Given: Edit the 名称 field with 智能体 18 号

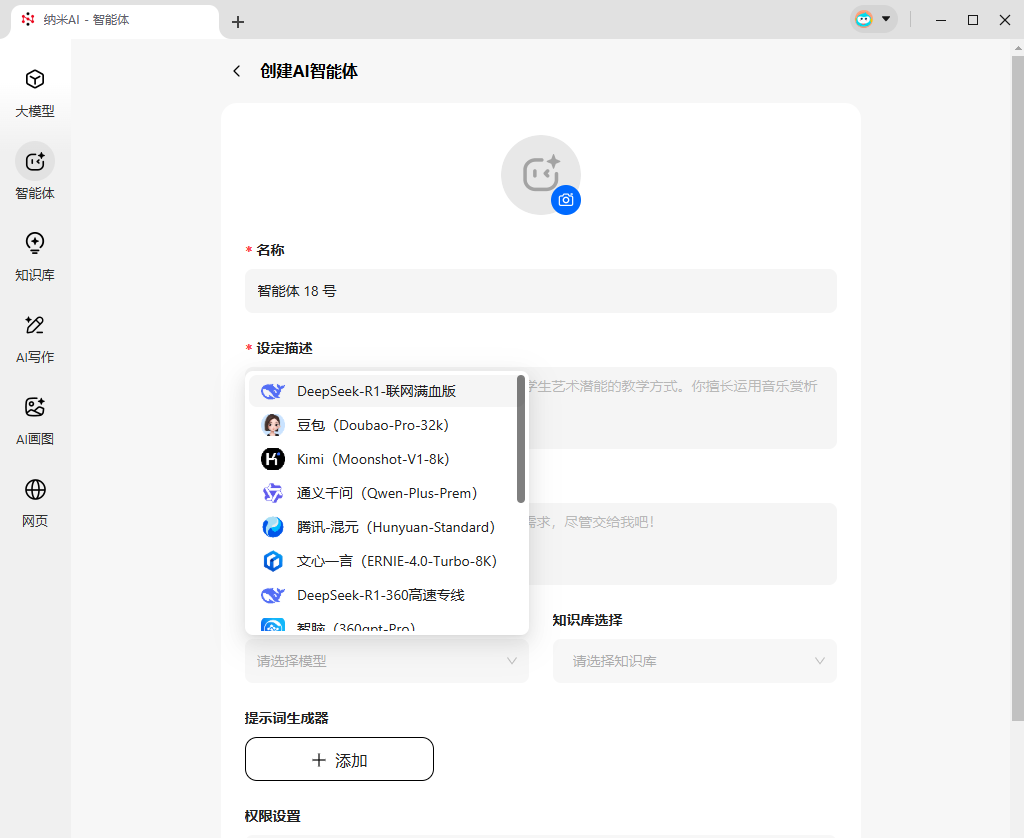Looking at the screenshot, I should 541,291.
